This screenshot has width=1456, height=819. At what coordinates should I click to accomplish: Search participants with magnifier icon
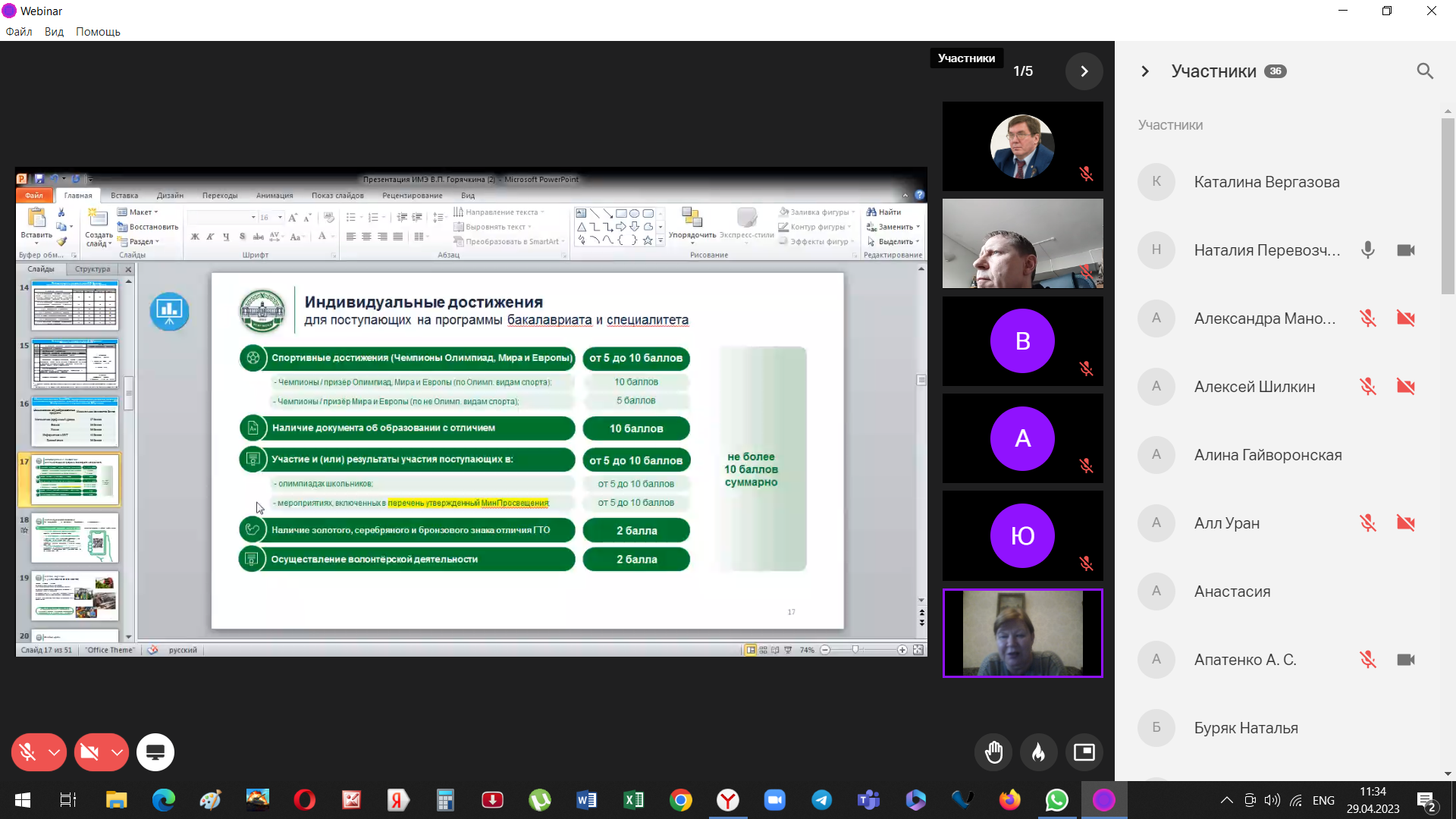click(1425, 71)
